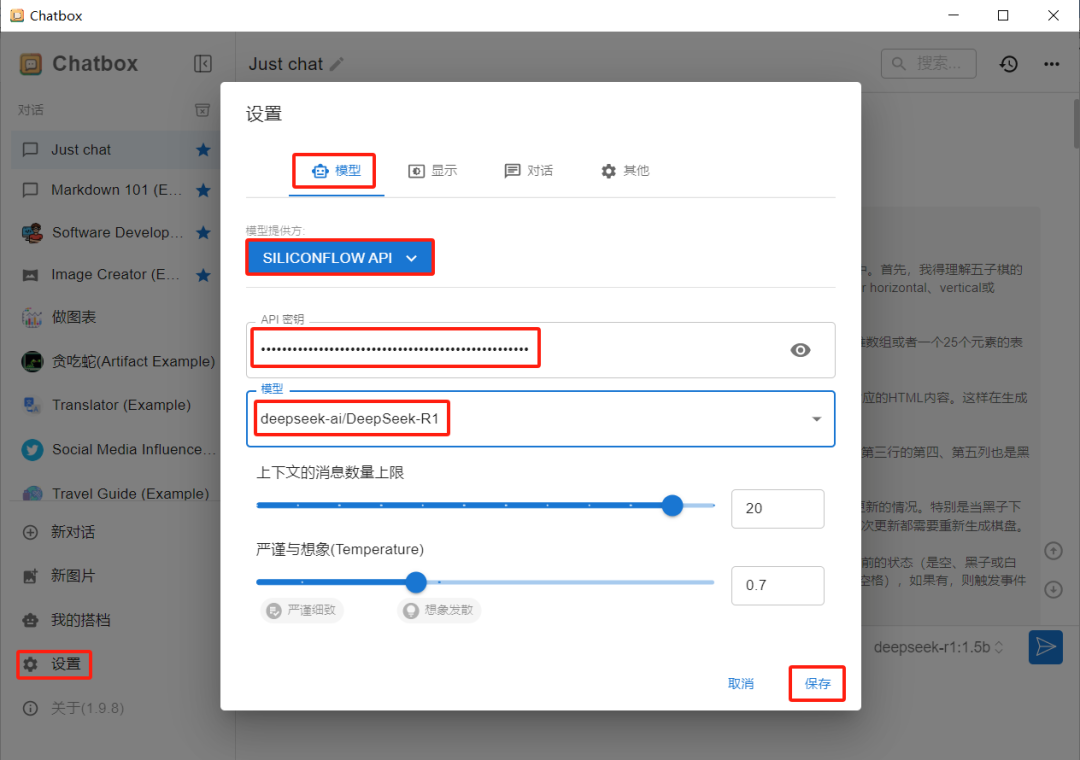This screenshot has width=1080, height=760.
Task: Open the SILICONFLOW API provider dropdown
Action: (340, 258)
